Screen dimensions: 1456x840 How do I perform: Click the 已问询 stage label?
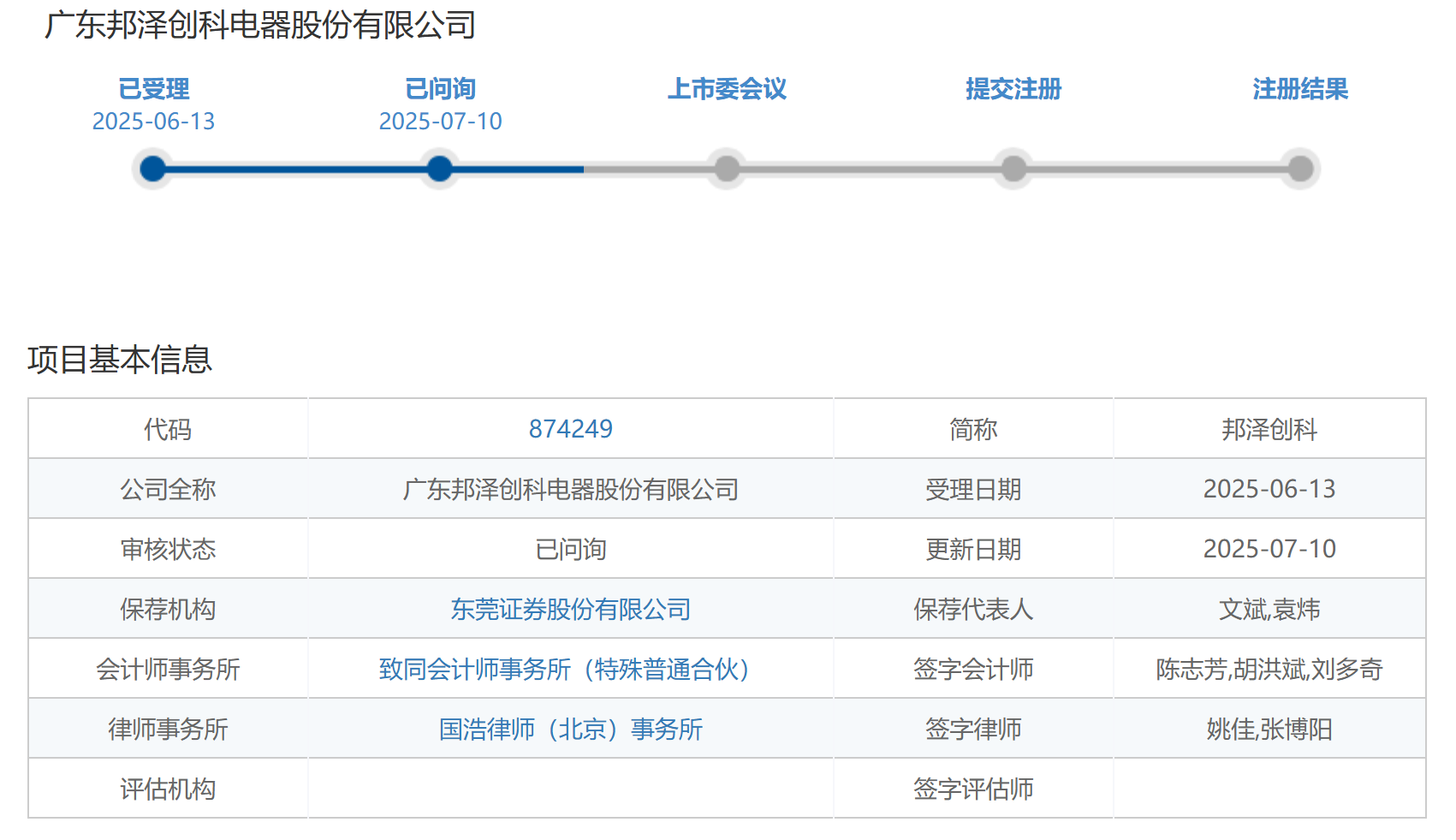coord(440,89)
